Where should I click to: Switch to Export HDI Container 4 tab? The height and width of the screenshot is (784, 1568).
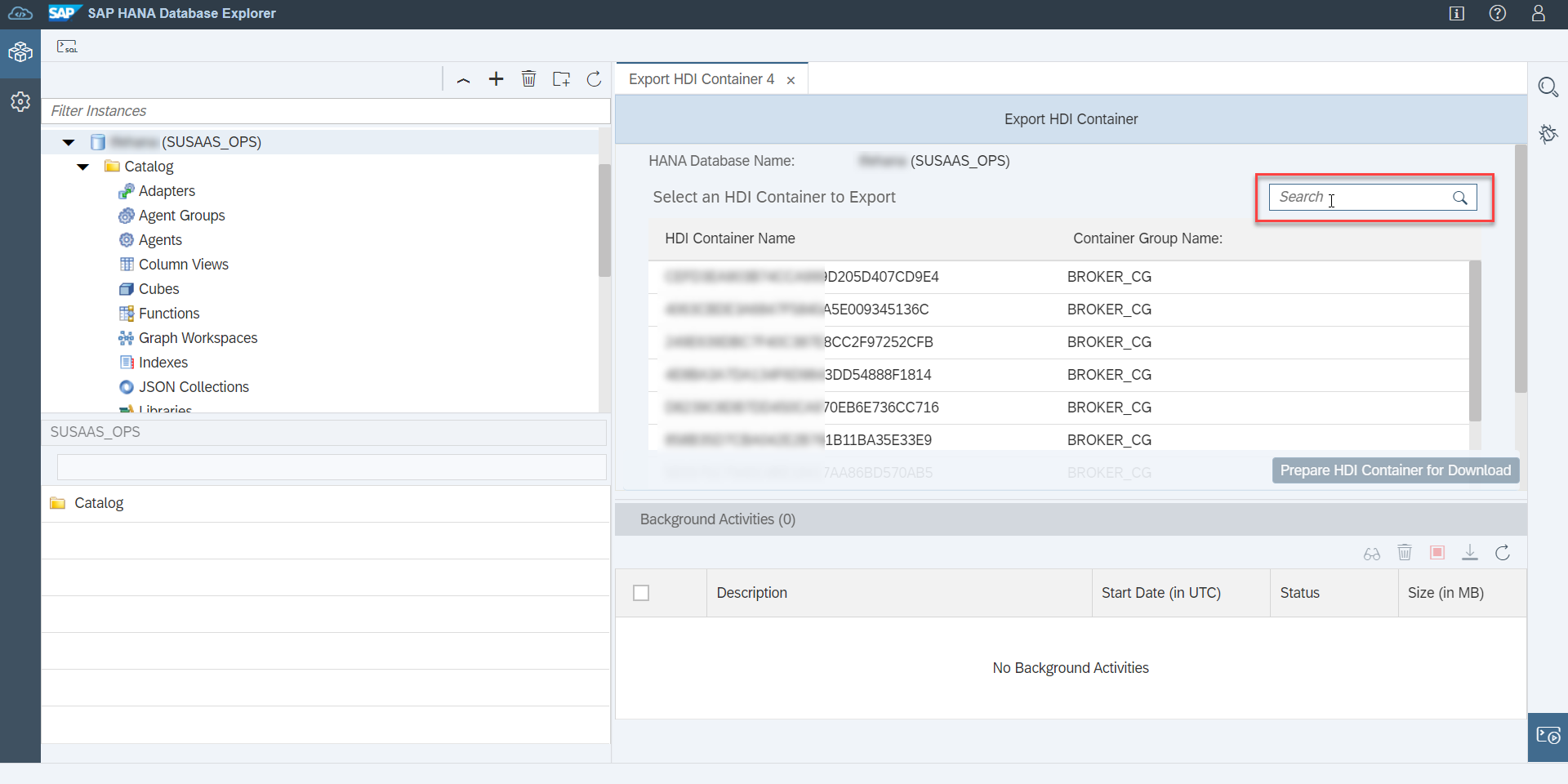pos(701,79)
